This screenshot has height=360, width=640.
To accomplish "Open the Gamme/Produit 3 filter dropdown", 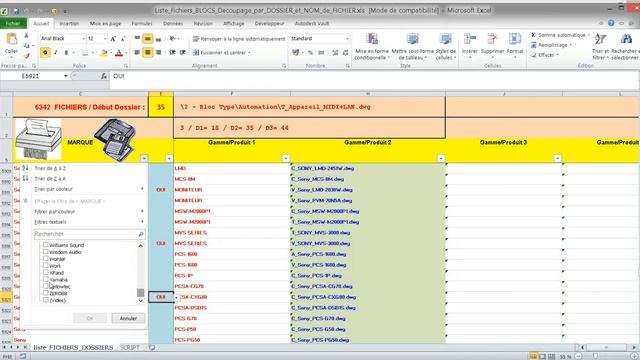I will (558, 158).
